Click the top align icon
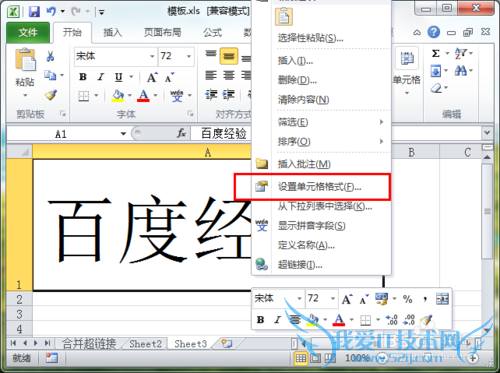Screen dimensions: 500x373 click(x=211, y=54)
